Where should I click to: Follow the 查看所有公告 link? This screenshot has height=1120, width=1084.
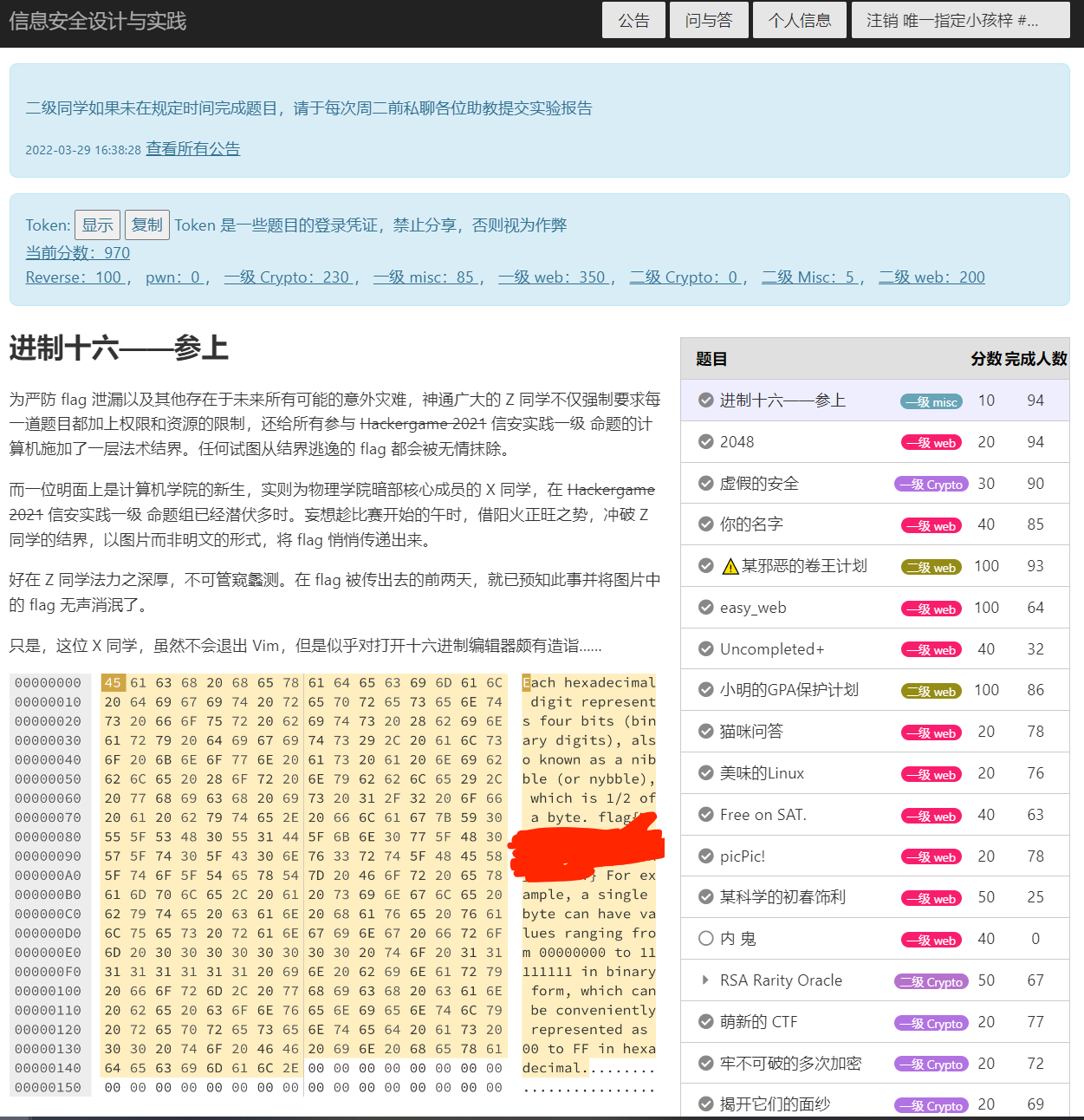click(192, 148)
